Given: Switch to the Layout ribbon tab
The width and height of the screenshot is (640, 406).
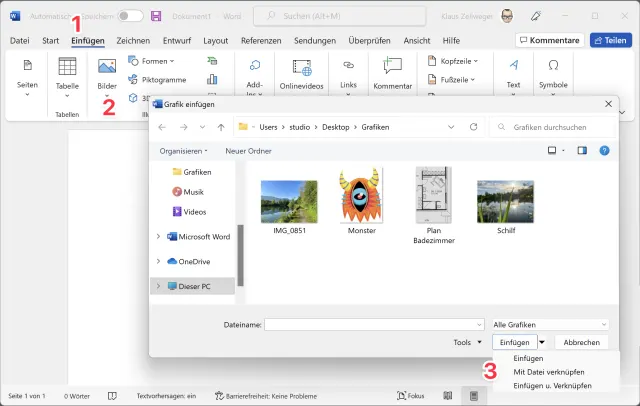Looking at the screenshot, I should click(215, 40).
